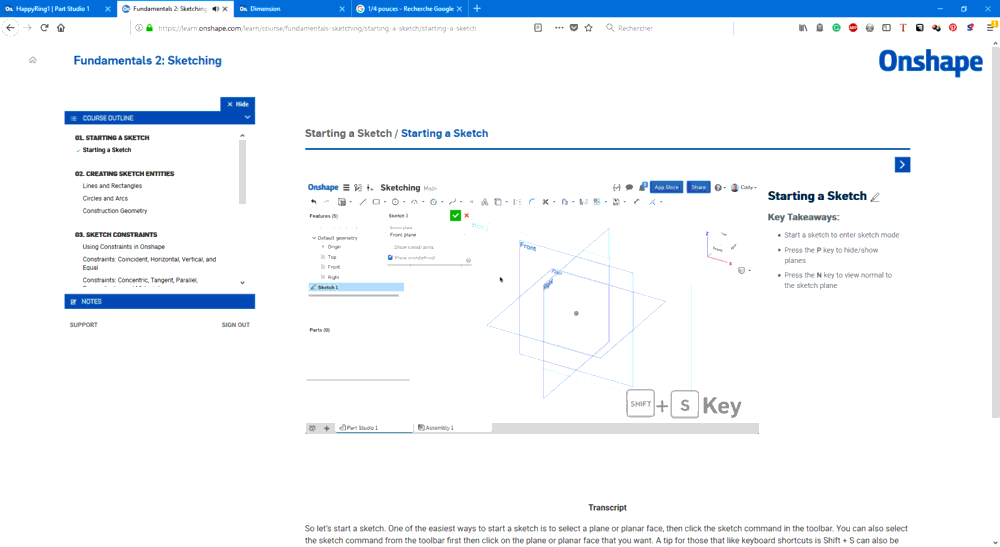This screenshot has width=1000, height=547.
Task: Open circle tool dropdown arrow
Action: click(404, 203)
